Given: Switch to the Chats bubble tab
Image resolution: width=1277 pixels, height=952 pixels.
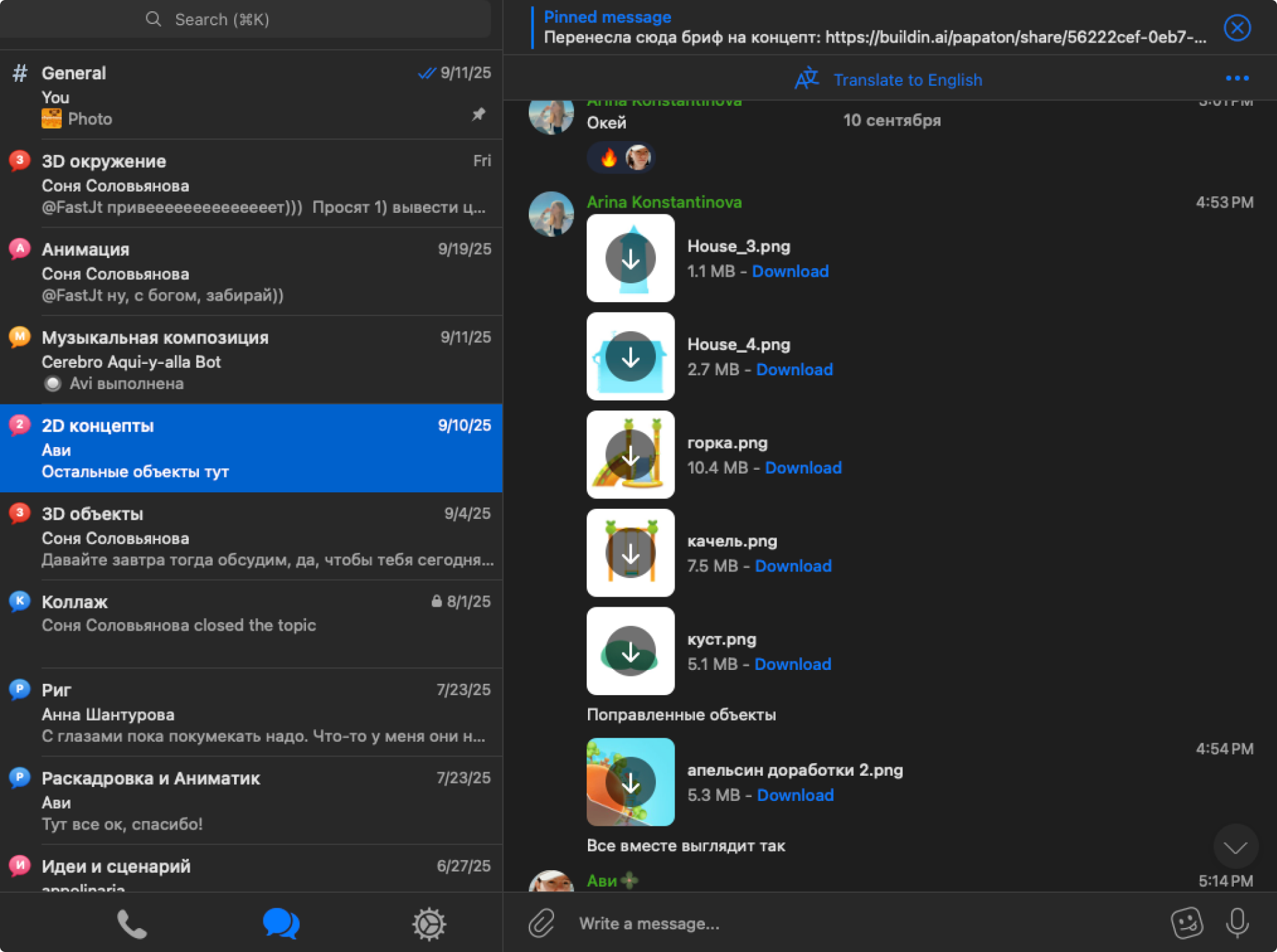Looking at the screenshot, I should pos(281,924).
